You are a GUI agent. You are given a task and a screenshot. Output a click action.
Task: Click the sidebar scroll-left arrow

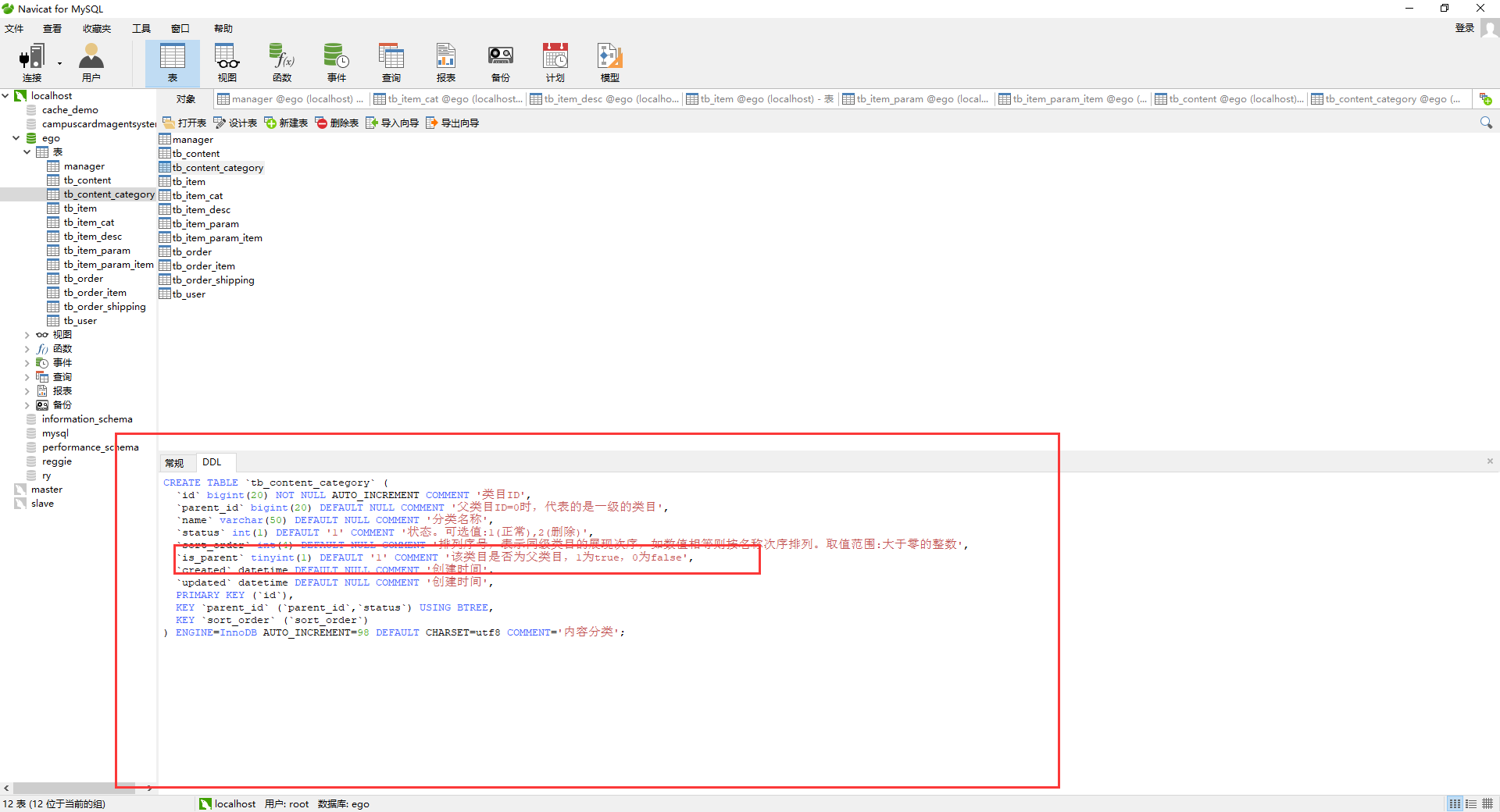(x=6, y=788)
